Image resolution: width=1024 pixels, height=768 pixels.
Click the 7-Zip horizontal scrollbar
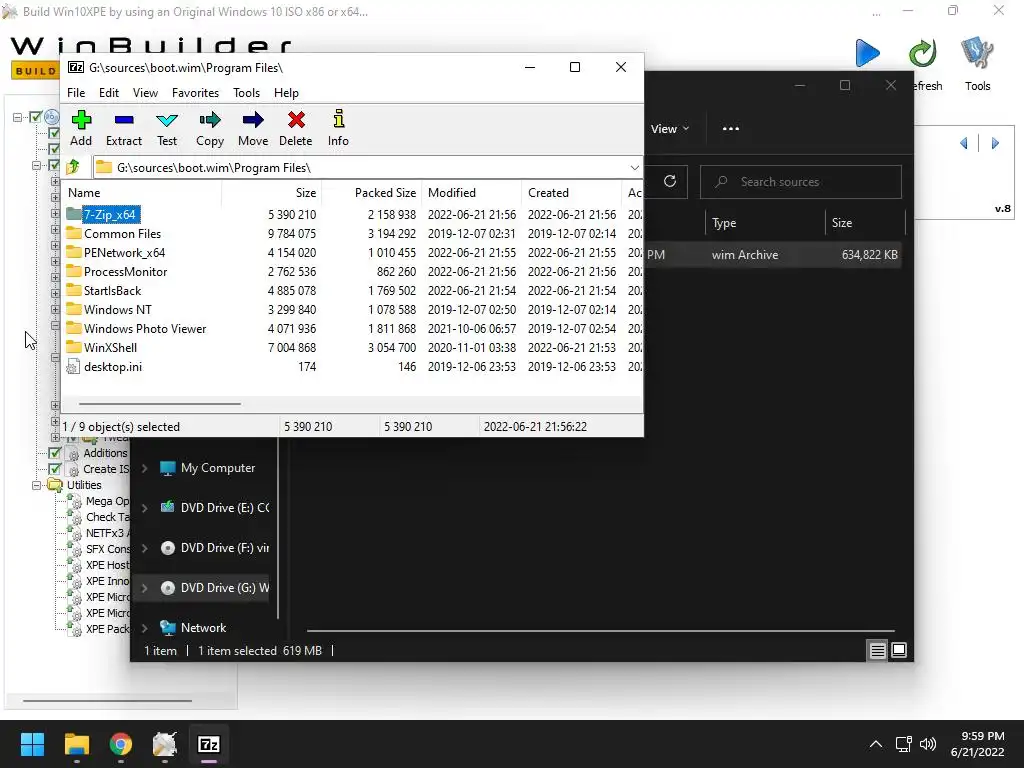160,404
